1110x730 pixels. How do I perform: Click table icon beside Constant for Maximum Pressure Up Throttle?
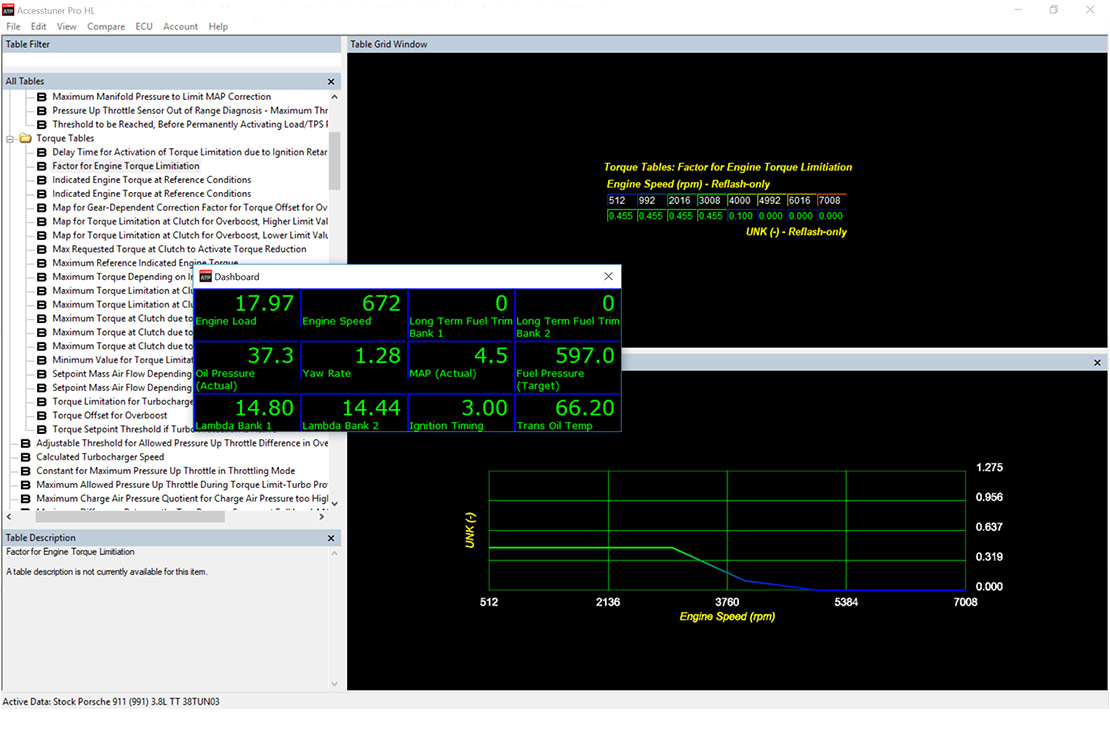tap(25, 472)
